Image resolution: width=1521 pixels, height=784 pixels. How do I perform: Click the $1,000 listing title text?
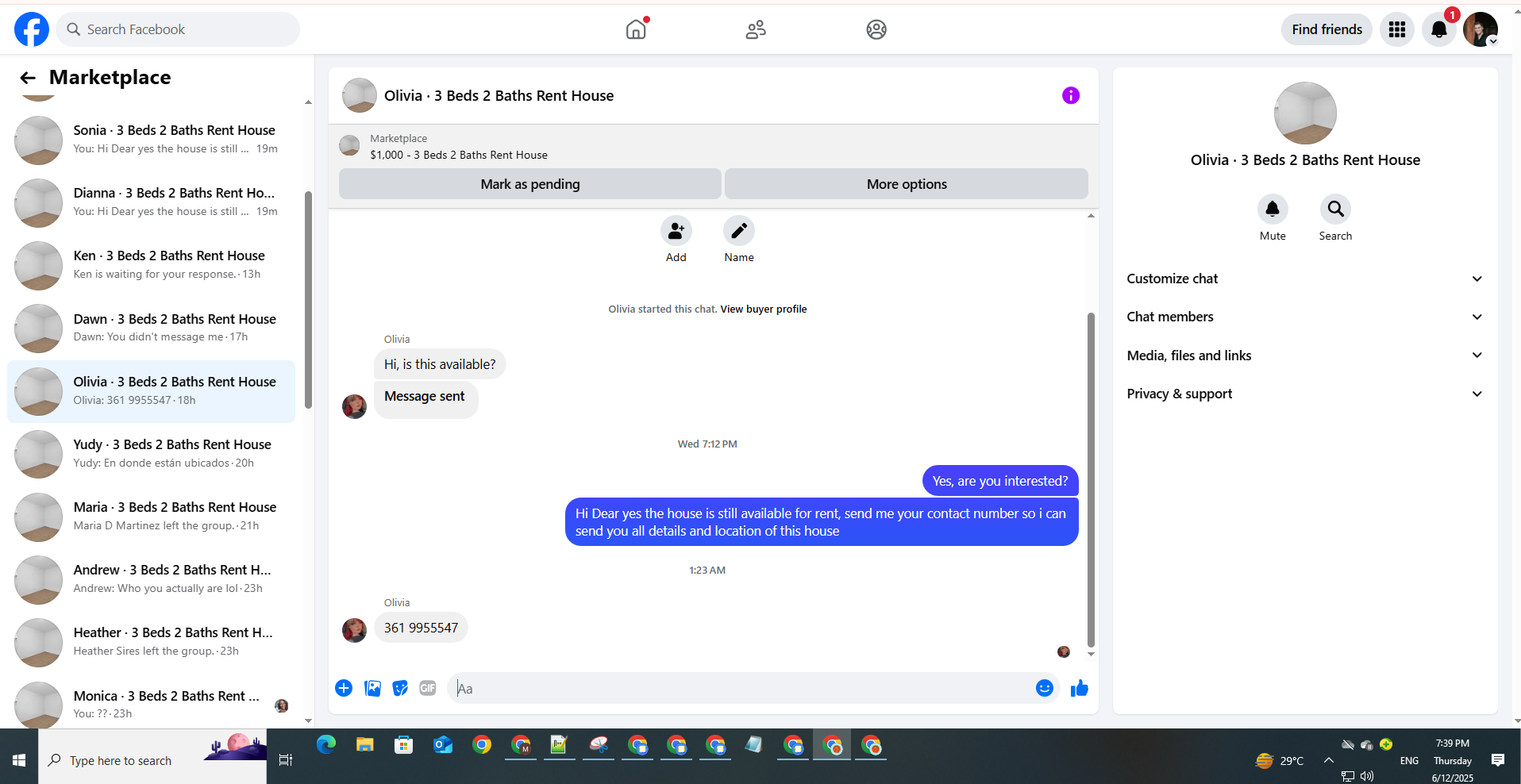tap(459, 155)
